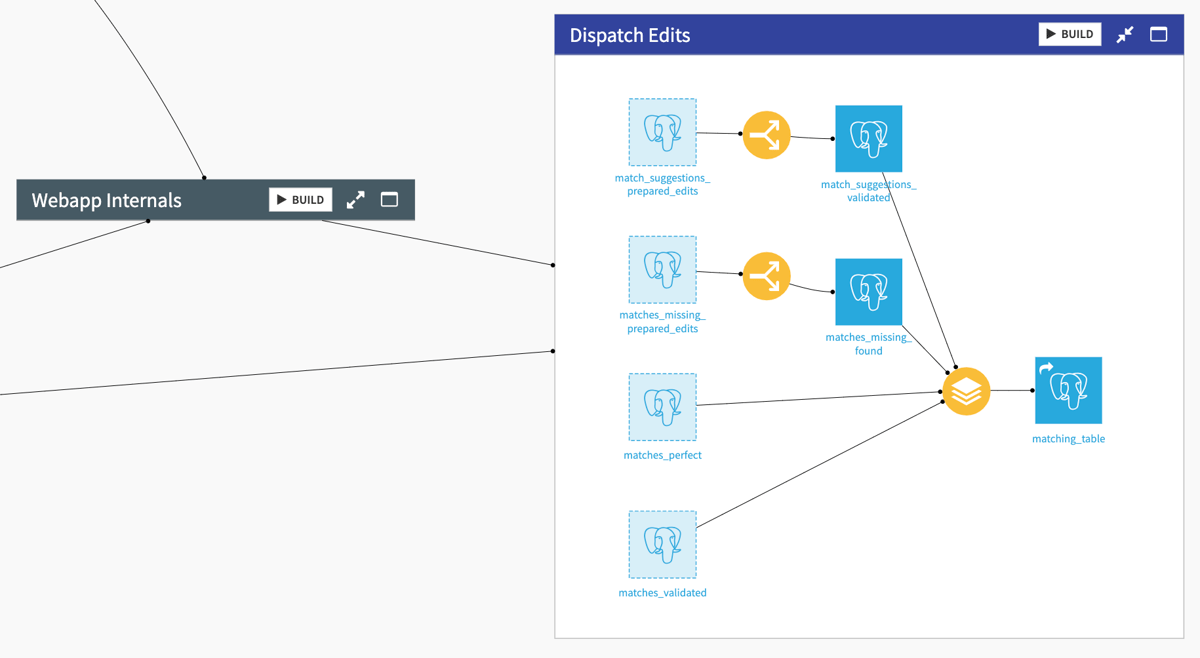
Task: Open the stack recipe merging match datasets
Action: [966, 391]
